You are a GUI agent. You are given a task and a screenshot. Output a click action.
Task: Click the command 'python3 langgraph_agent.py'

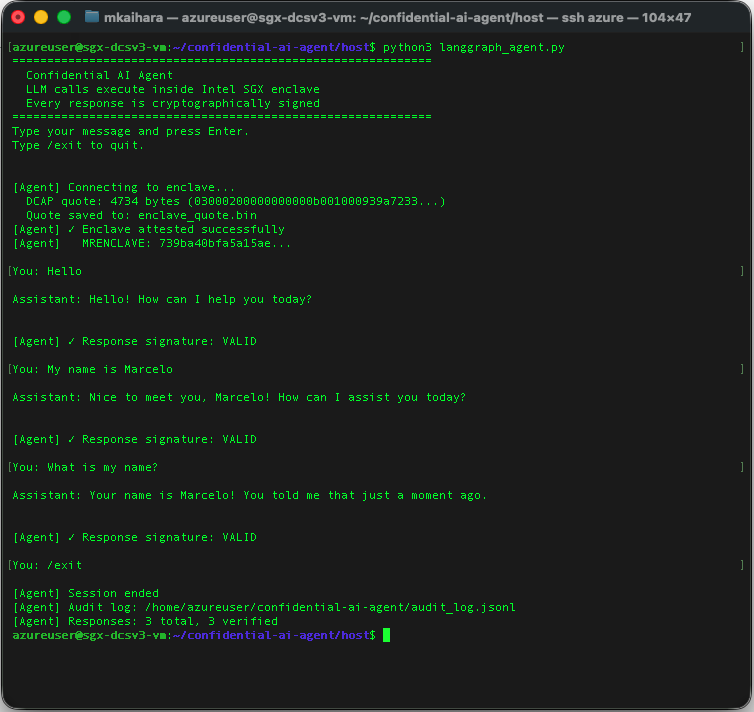pyautogui.click(x=474, y=48)
